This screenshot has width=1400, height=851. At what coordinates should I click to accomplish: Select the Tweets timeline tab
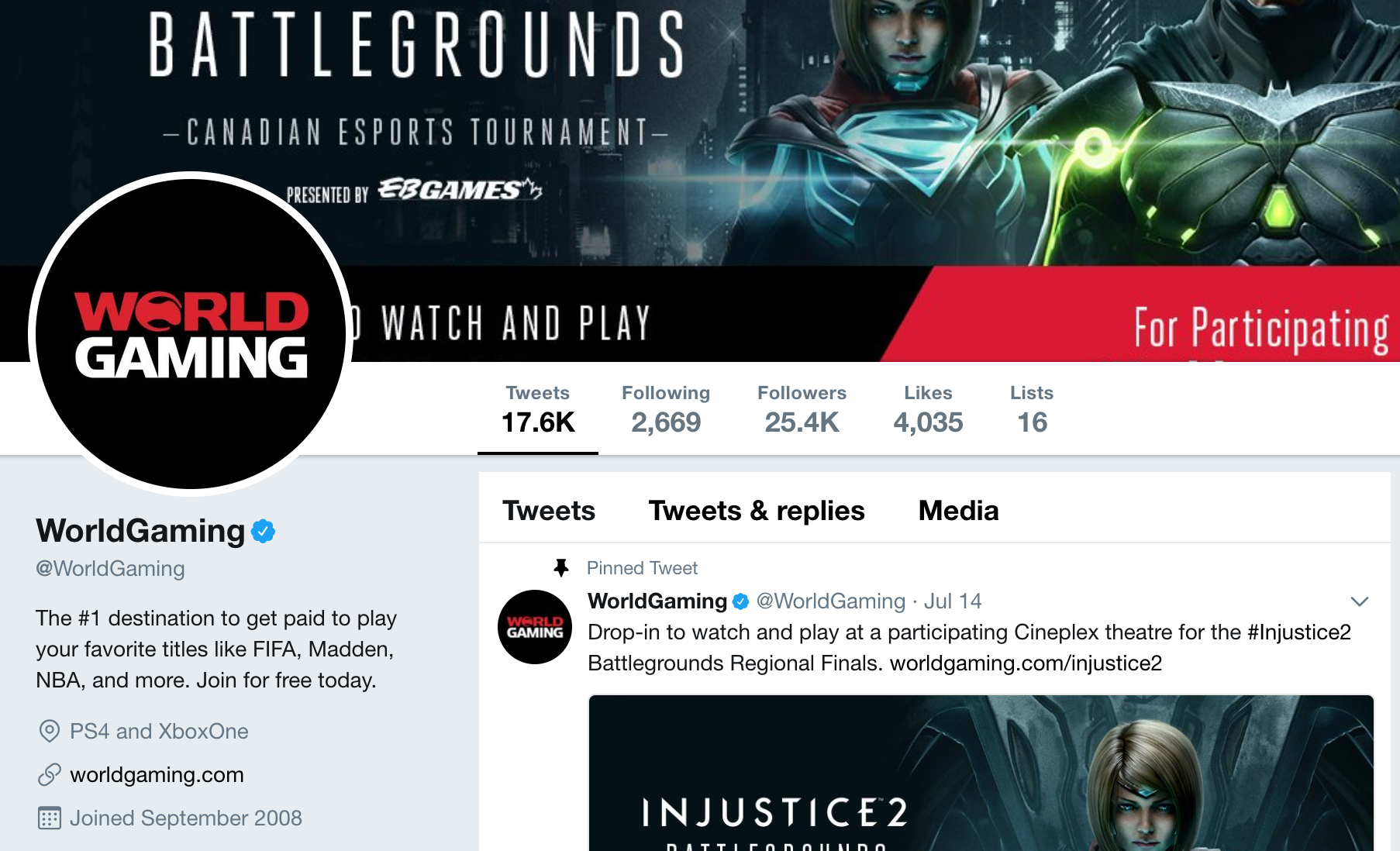548,511
